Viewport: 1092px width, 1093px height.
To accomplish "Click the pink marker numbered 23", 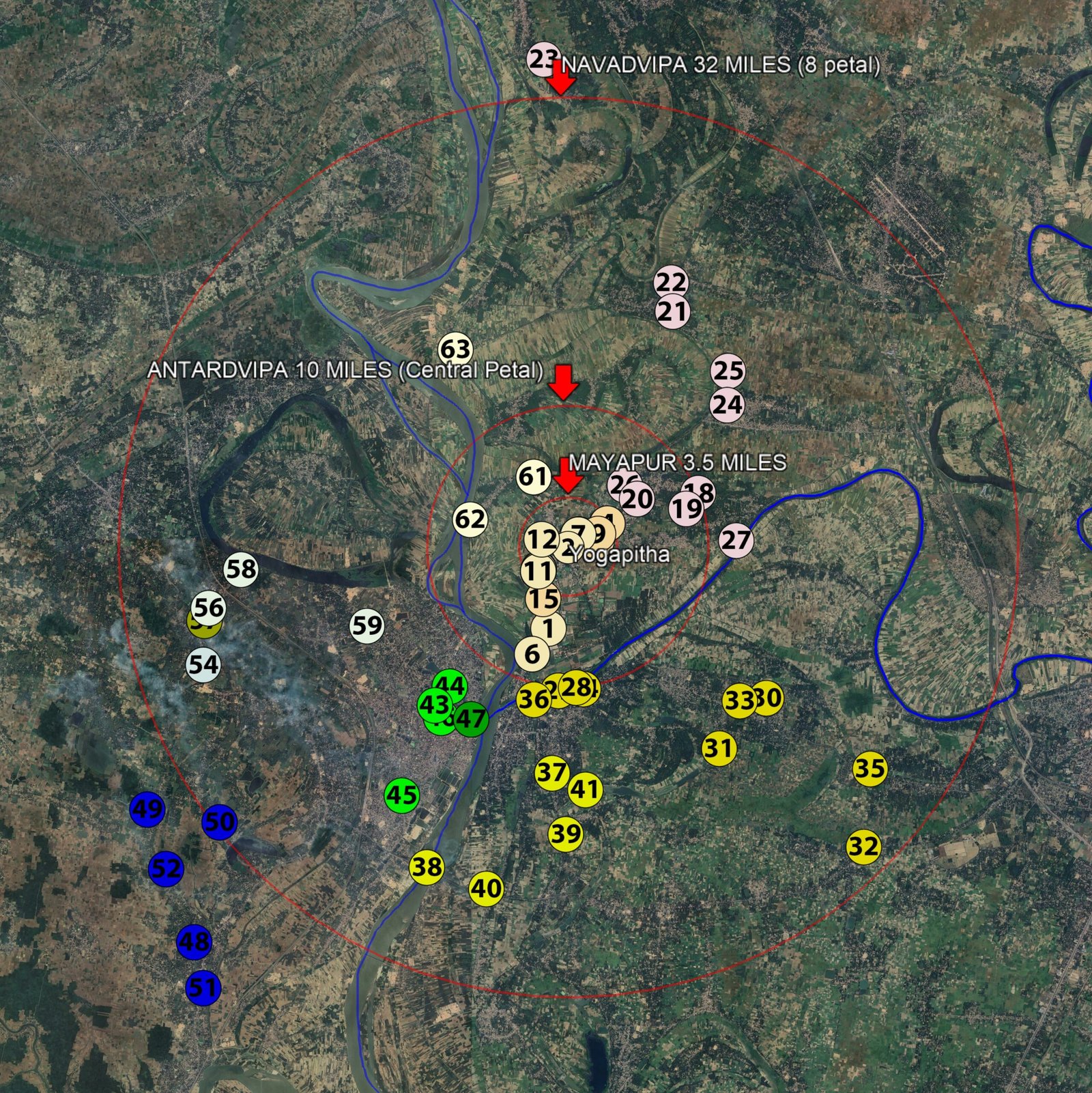I will click(x=541, y=59).
